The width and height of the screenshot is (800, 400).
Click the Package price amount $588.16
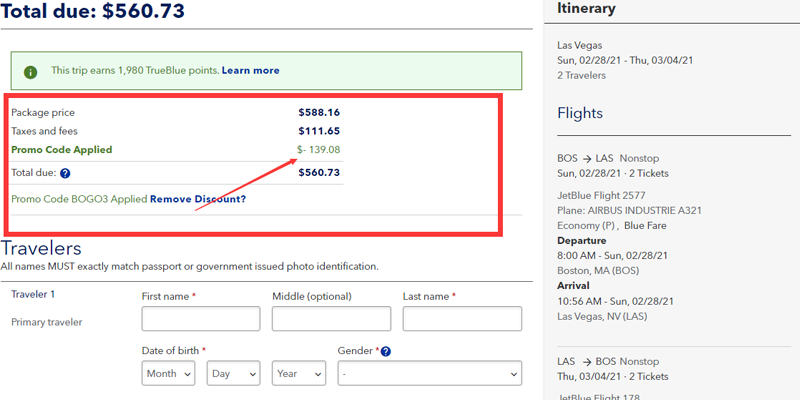tap(319, 113)
